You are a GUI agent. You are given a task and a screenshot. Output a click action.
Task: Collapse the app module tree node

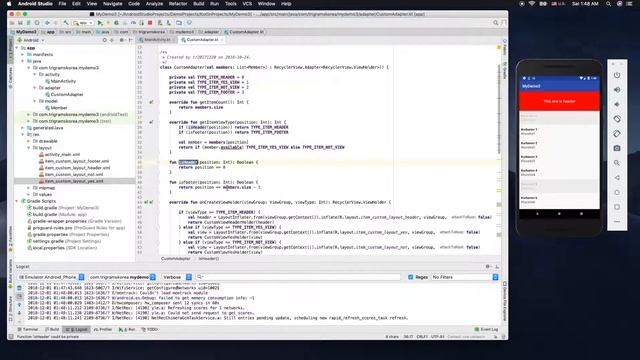pyautogui.click(x=17, y=48)
